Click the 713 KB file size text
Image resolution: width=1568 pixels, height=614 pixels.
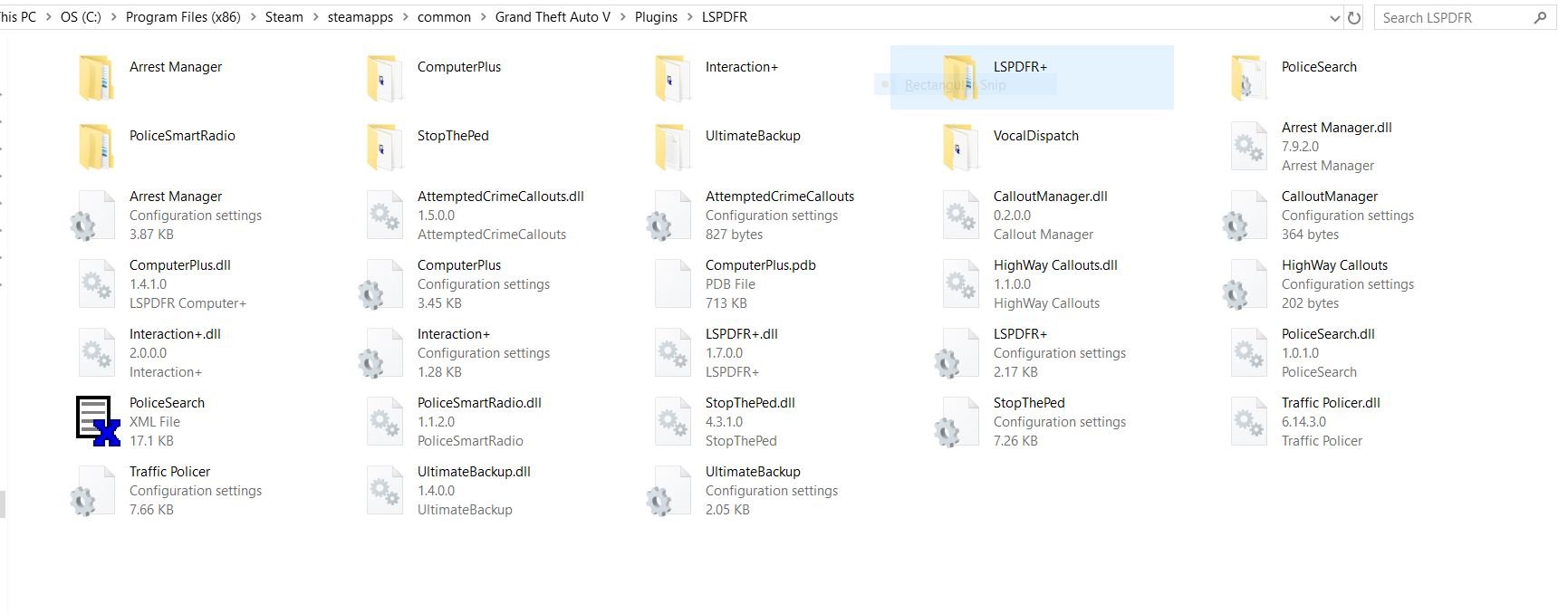pyautogui.click(x=726, y=303)
